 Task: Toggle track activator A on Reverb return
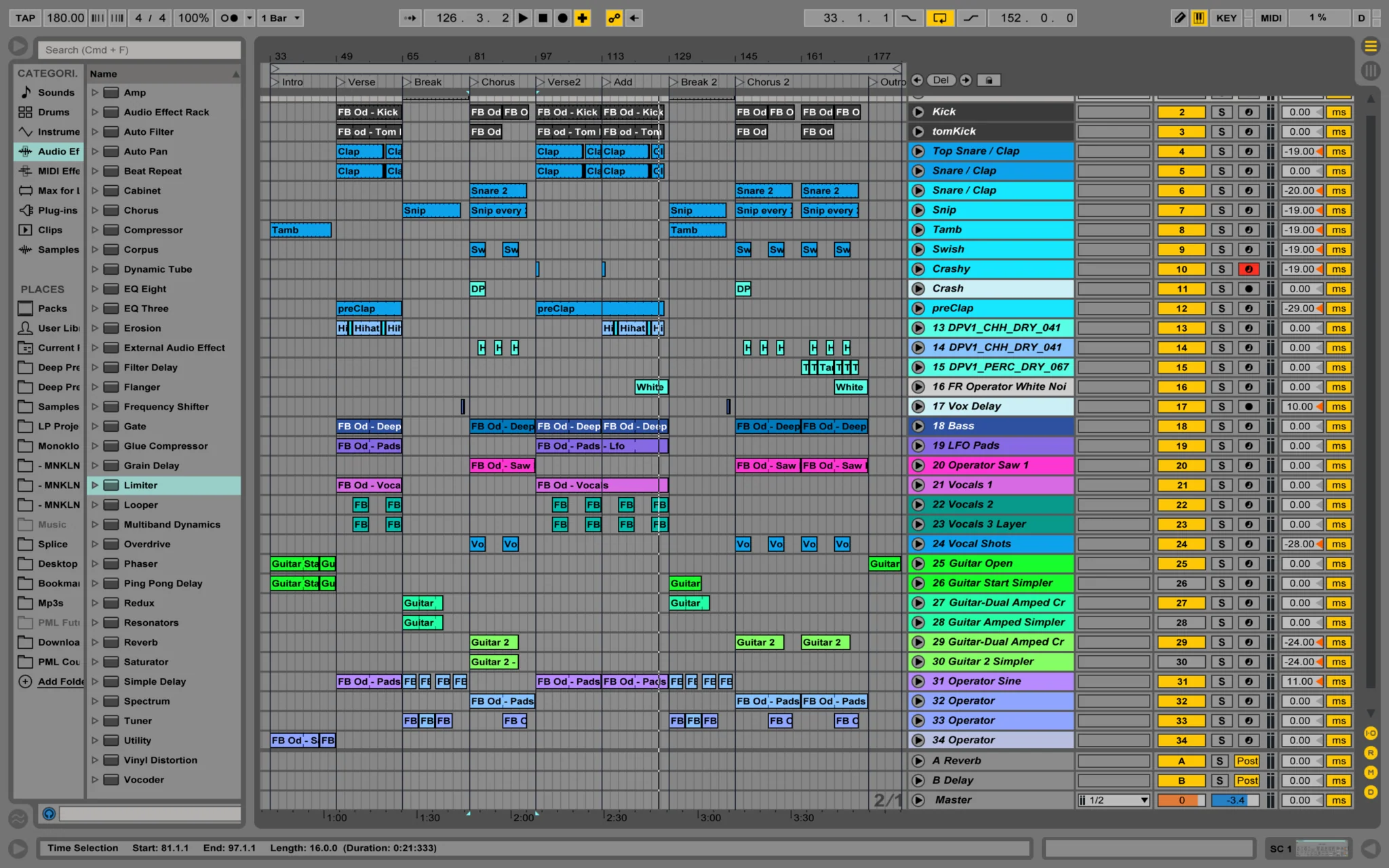(x=1181, y=761)
